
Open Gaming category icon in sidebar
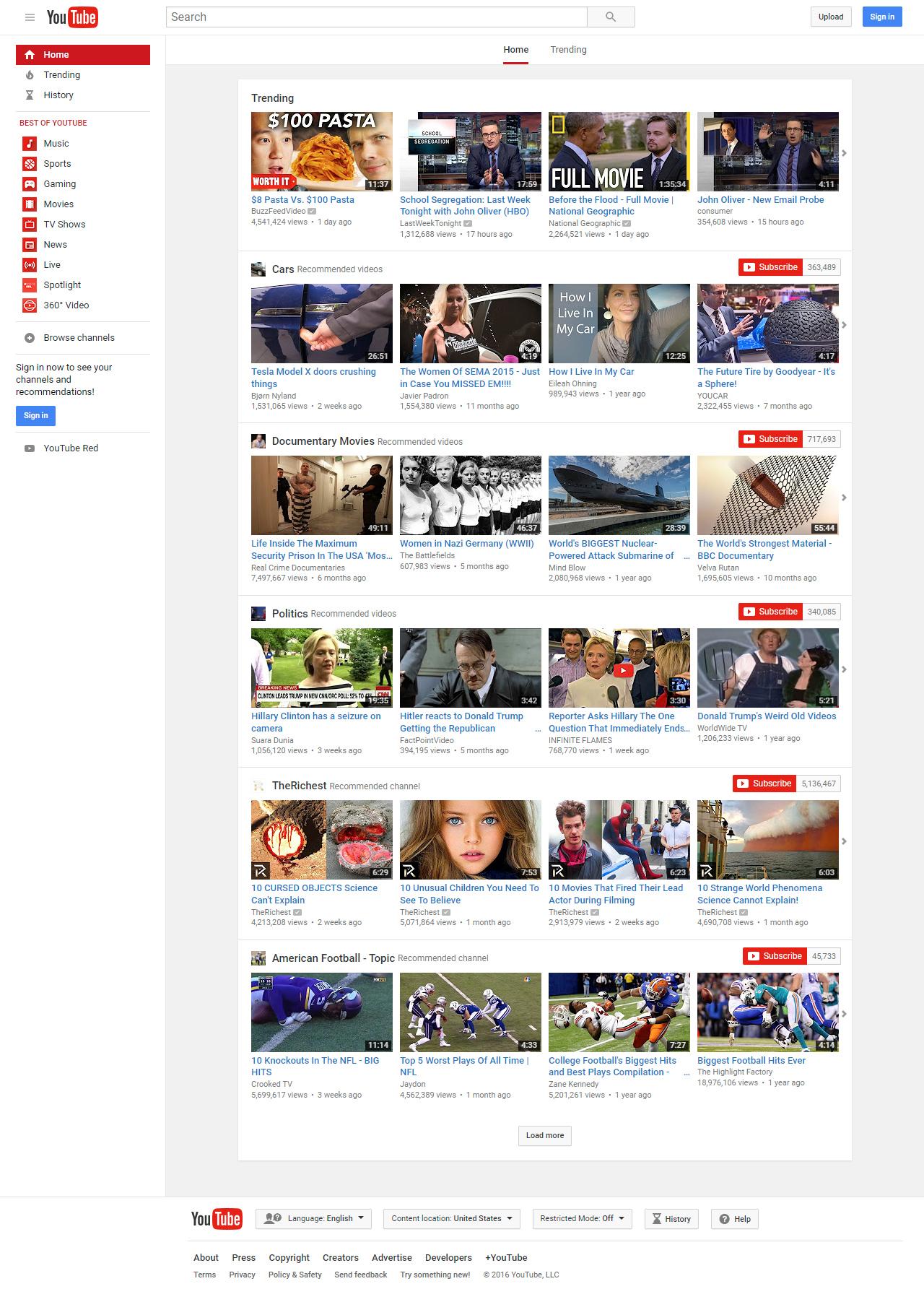click(29, 183)
